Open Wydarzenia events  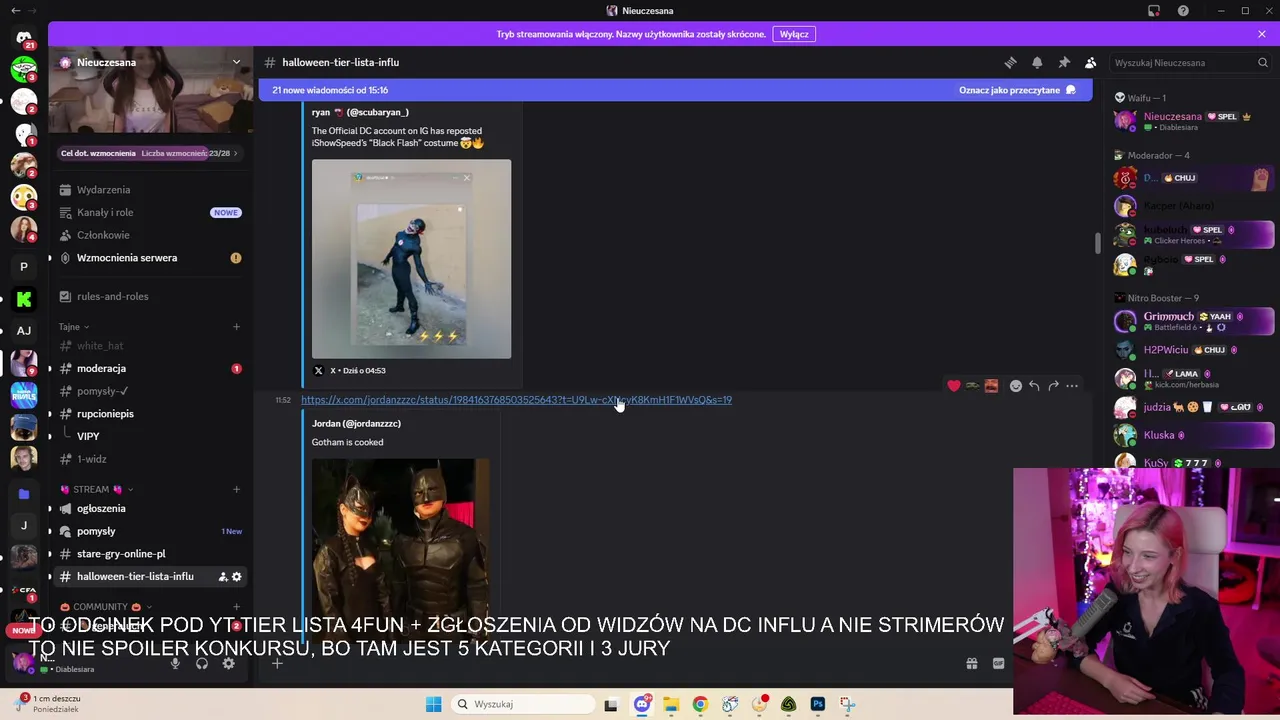150,190
